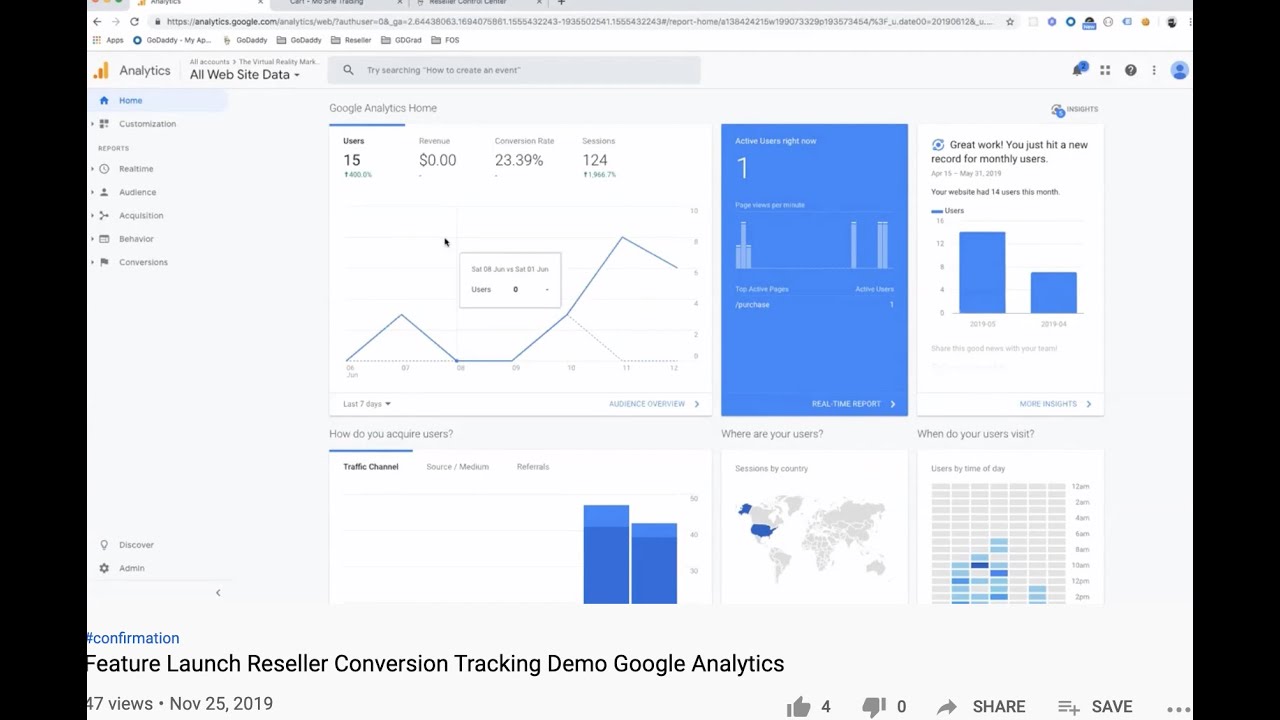Click the user account avatar in Analytics header
This screenshot has width=1280, height=720.
tap(1179, 70)
